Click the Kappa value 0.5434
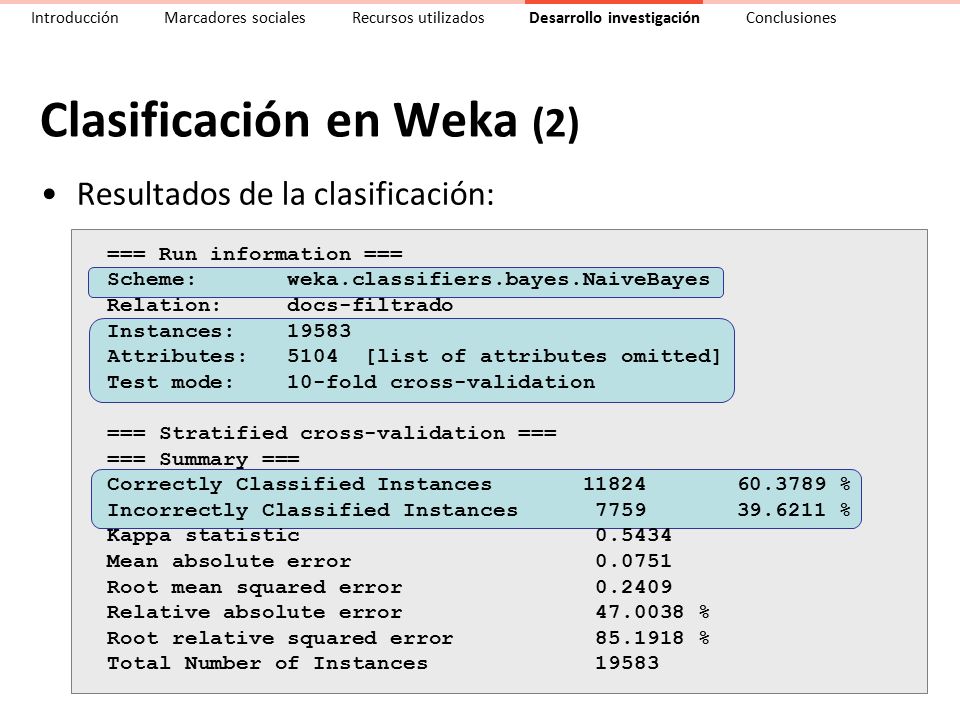Image resolution: width=960 pixels, height=720 pixels. (x=634, y=536)
